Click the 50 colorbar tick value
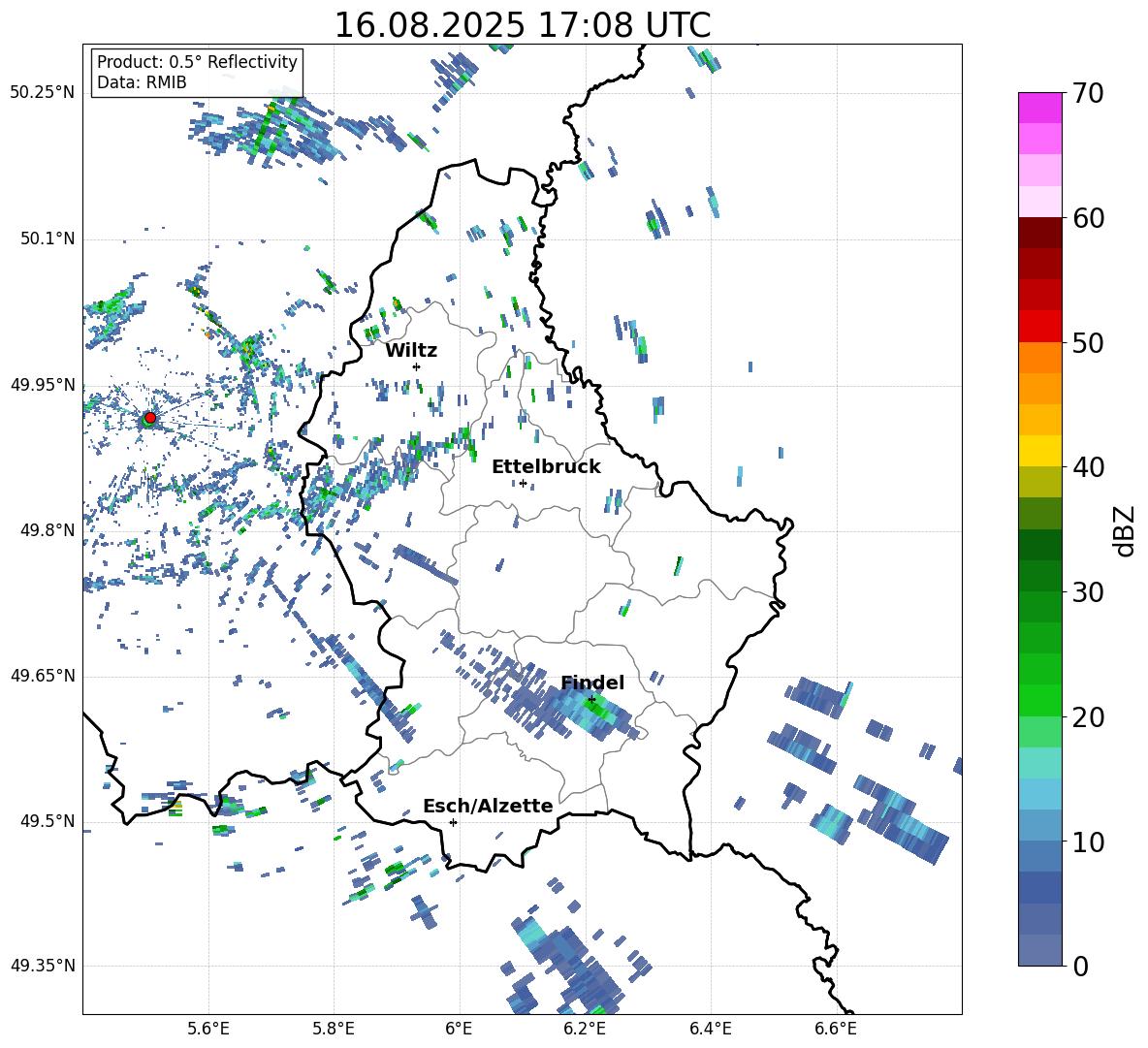 (1088, 343)
